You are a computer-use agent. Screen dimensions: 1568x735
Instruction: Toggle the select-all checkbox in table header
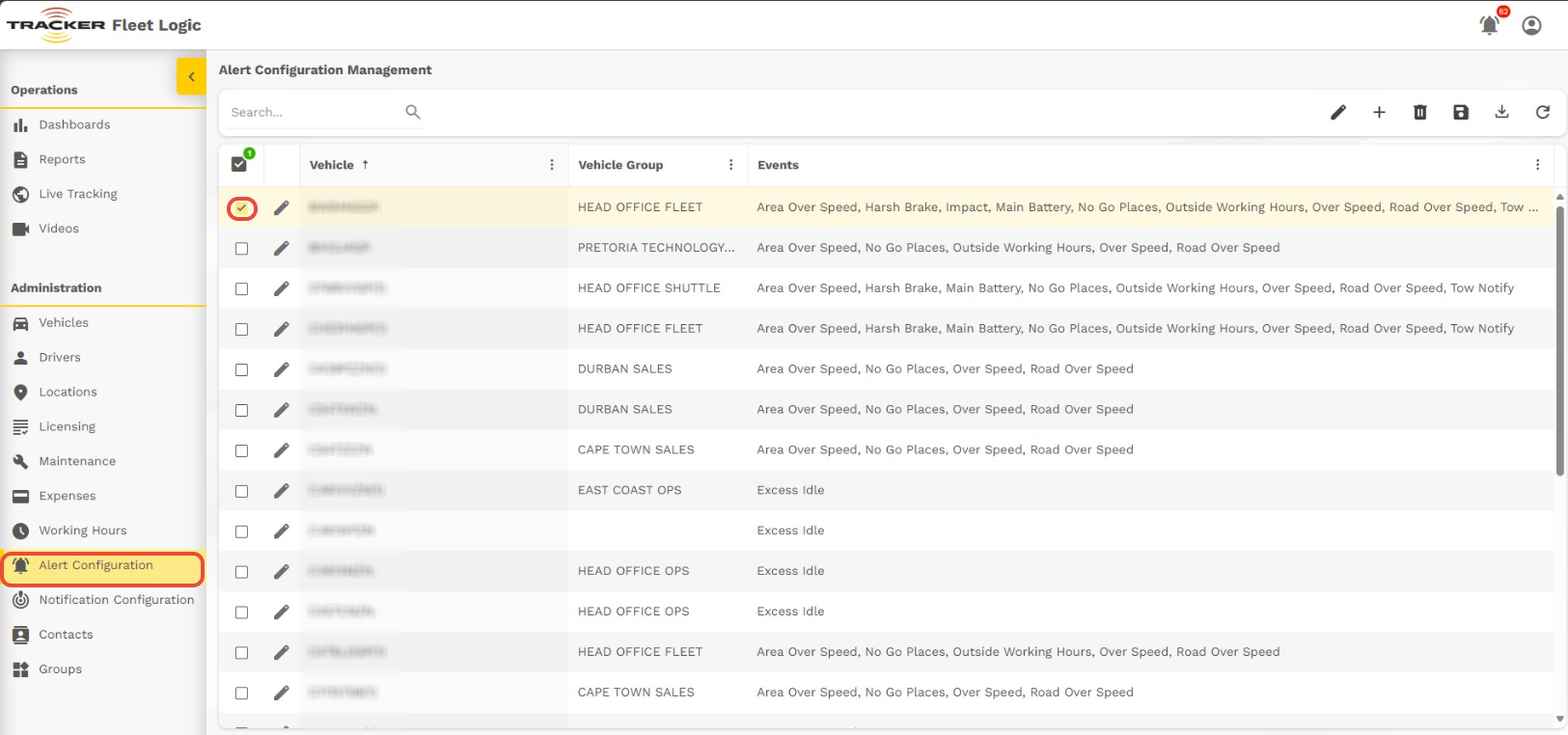[x=239, y=165]
